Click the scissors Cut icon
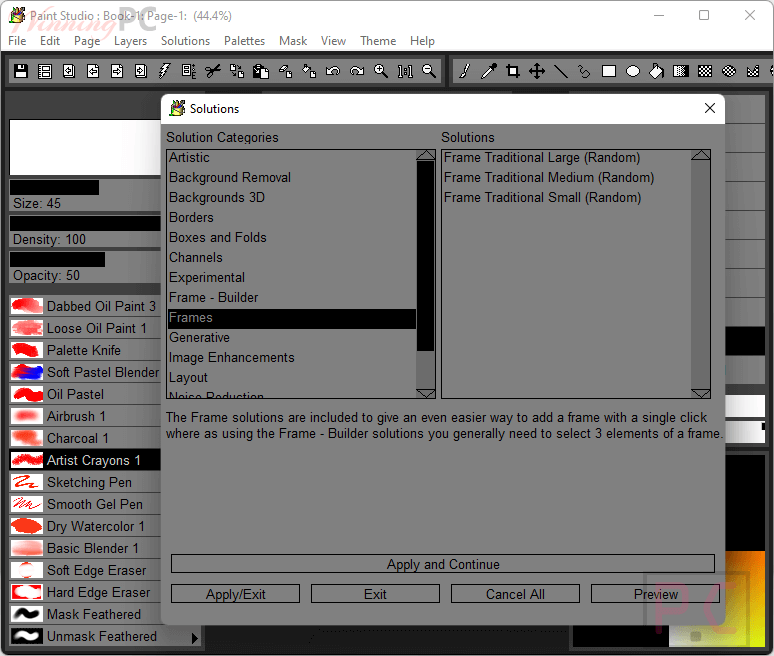Viewport: 774px width, 656px height. click(x=213, y=72)
